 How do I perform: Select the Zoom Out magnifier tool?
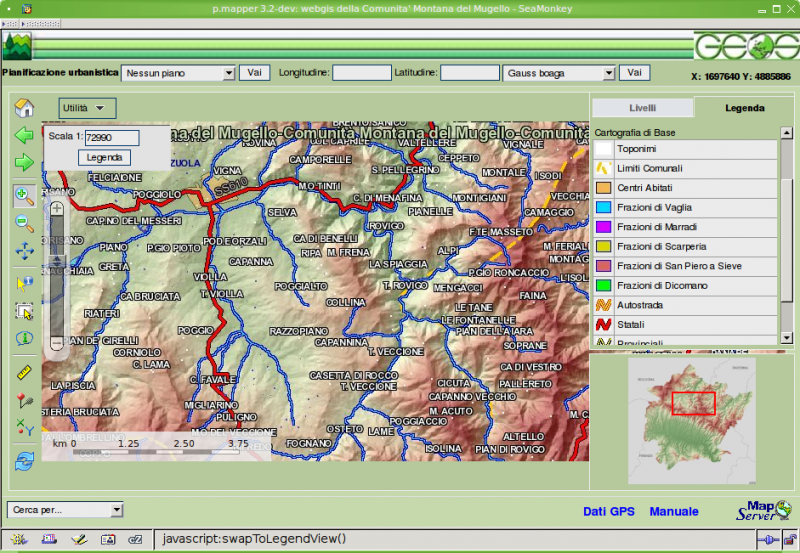pos(25,224)
